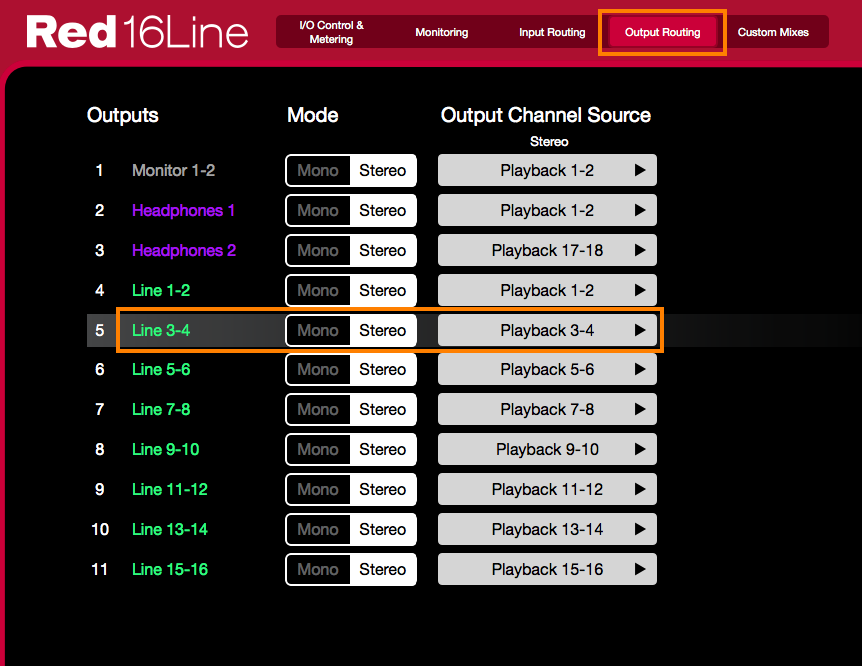Open Playback 3-4 source dropdown
Viewport: 862px width, 666px height.
(x=547, y=330)
